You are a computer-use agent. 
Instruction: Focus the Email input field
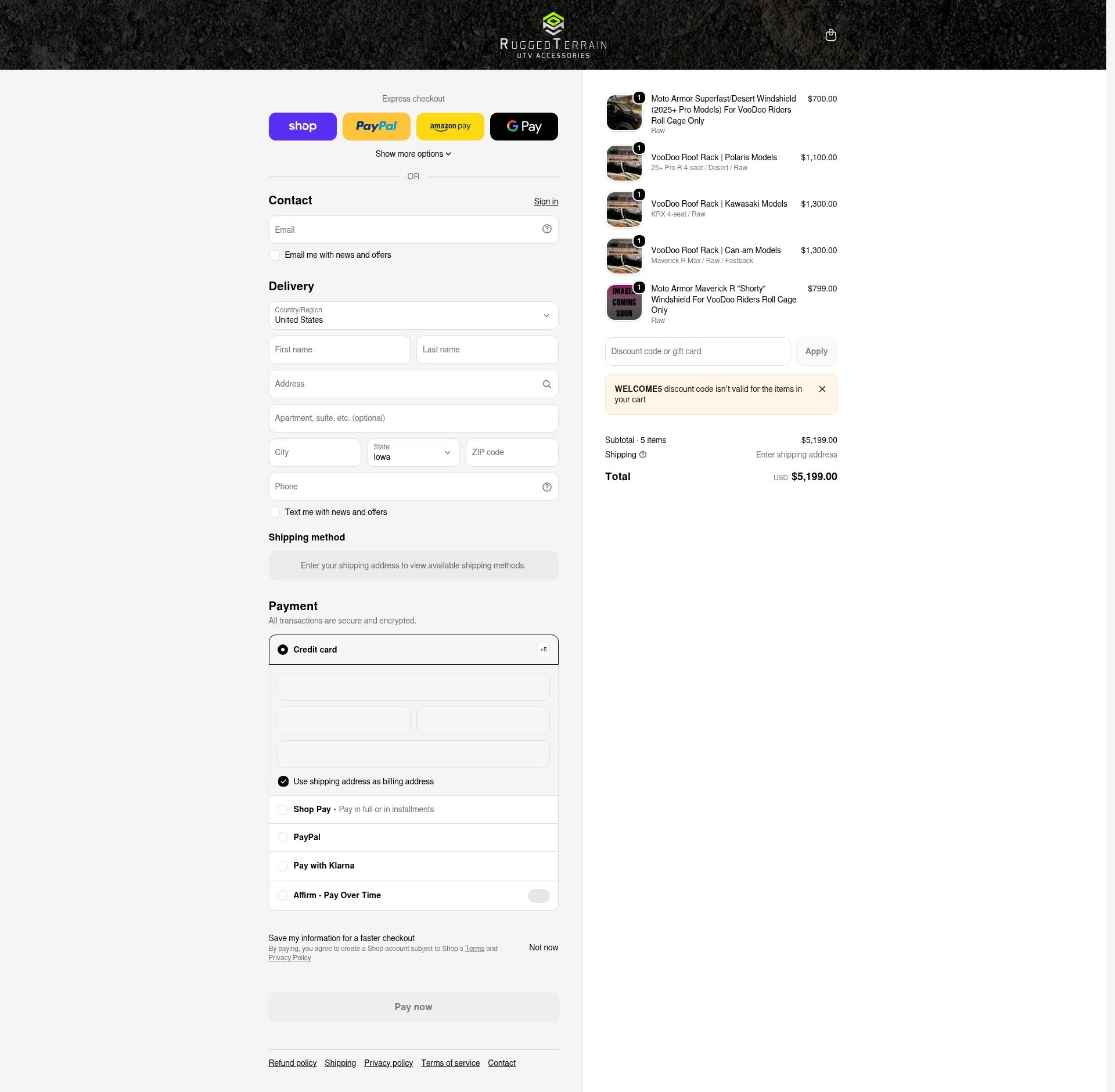pos(413,230)
